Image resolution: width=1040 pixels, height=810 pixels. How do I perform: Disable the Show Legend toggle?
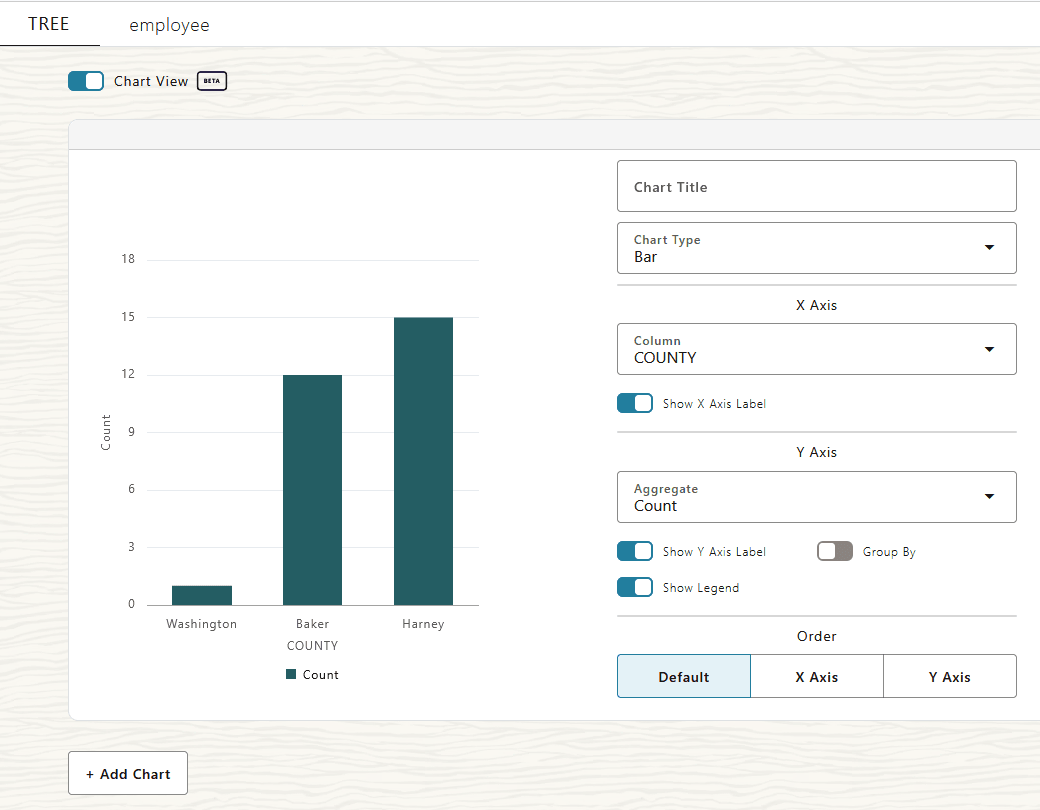pos(635,587)
